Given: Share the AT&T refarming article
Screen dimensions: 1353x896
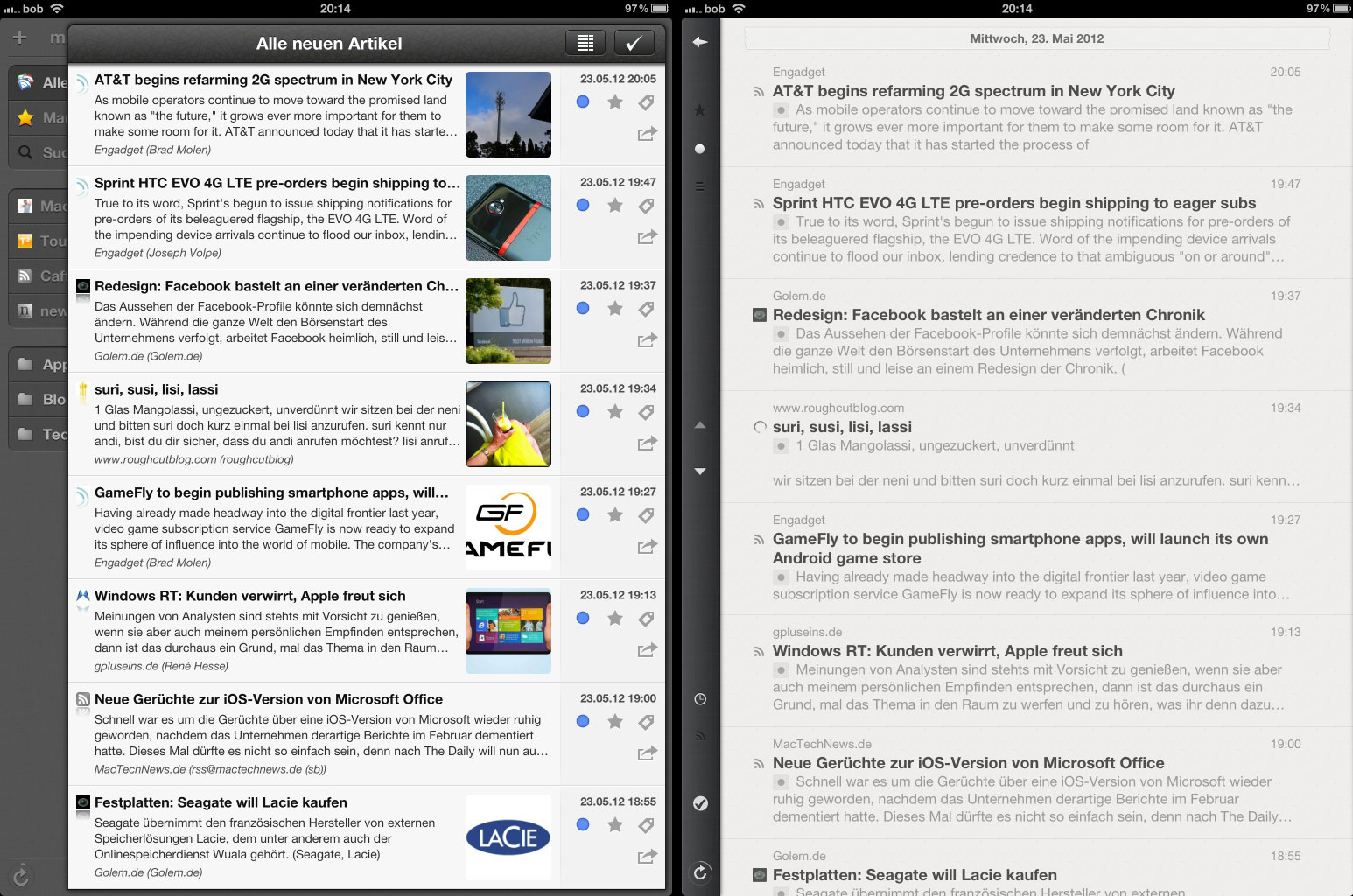Looking at the screenshot, I should point(648,134).
